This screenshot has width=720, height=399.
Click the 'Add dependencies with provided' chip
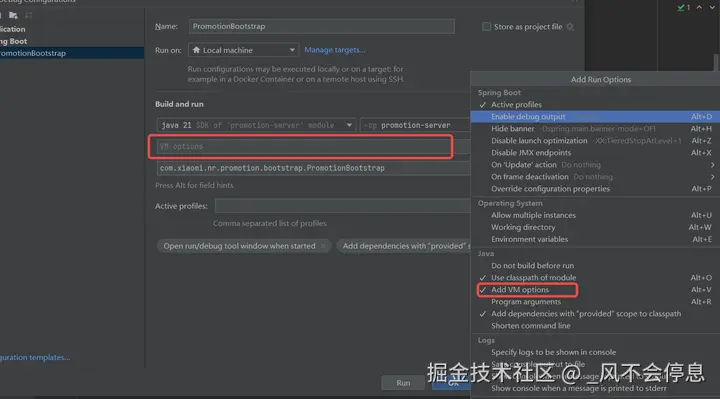pos(404,246)
